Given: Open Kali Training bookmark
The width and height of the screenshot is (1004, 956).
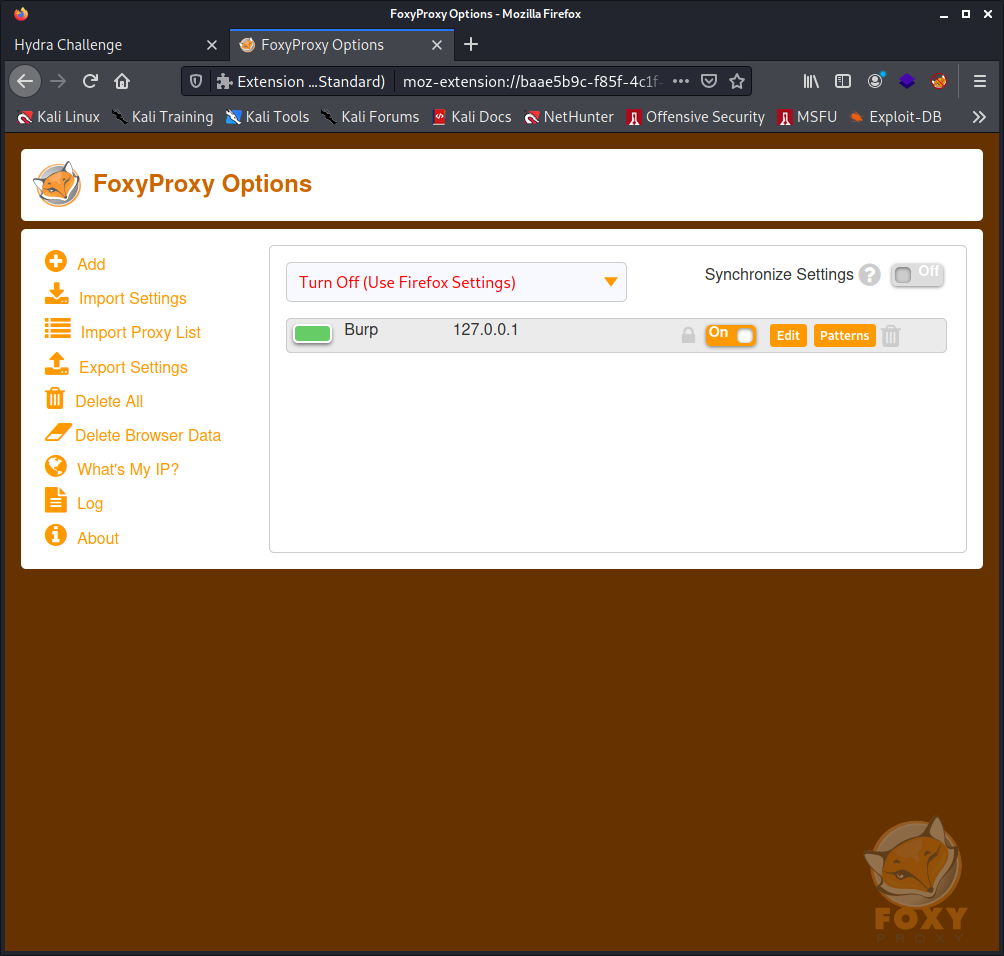Looking at the screenshot, I should coord(163,117).
